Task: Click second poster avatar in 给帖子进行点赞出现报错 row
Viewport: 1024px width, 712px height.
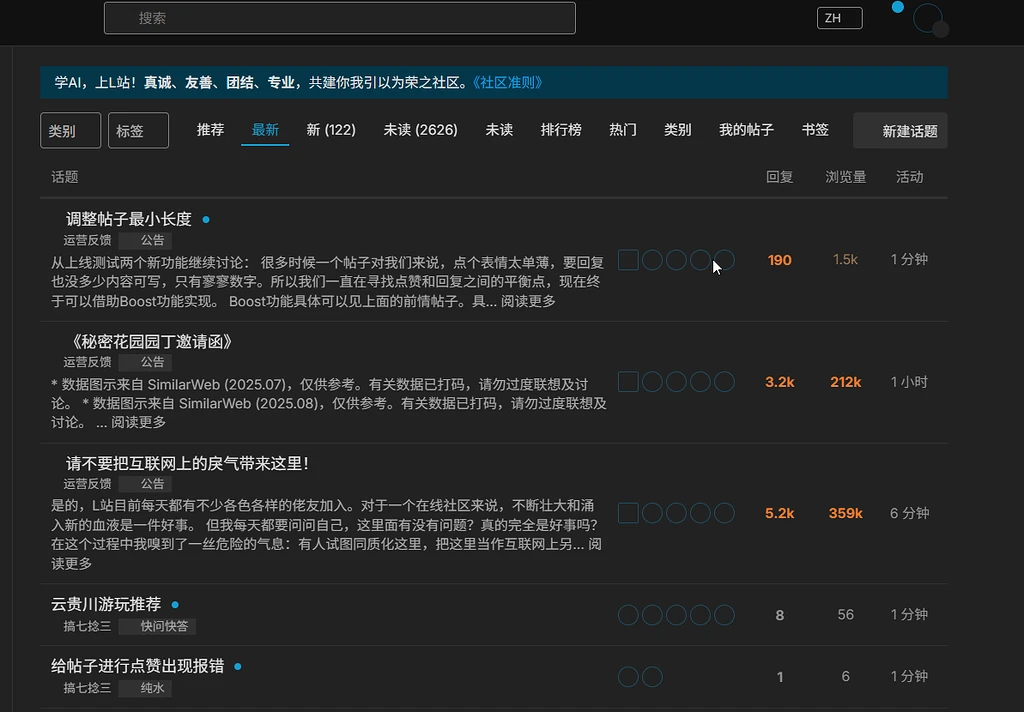Action: tap(652, 677)
